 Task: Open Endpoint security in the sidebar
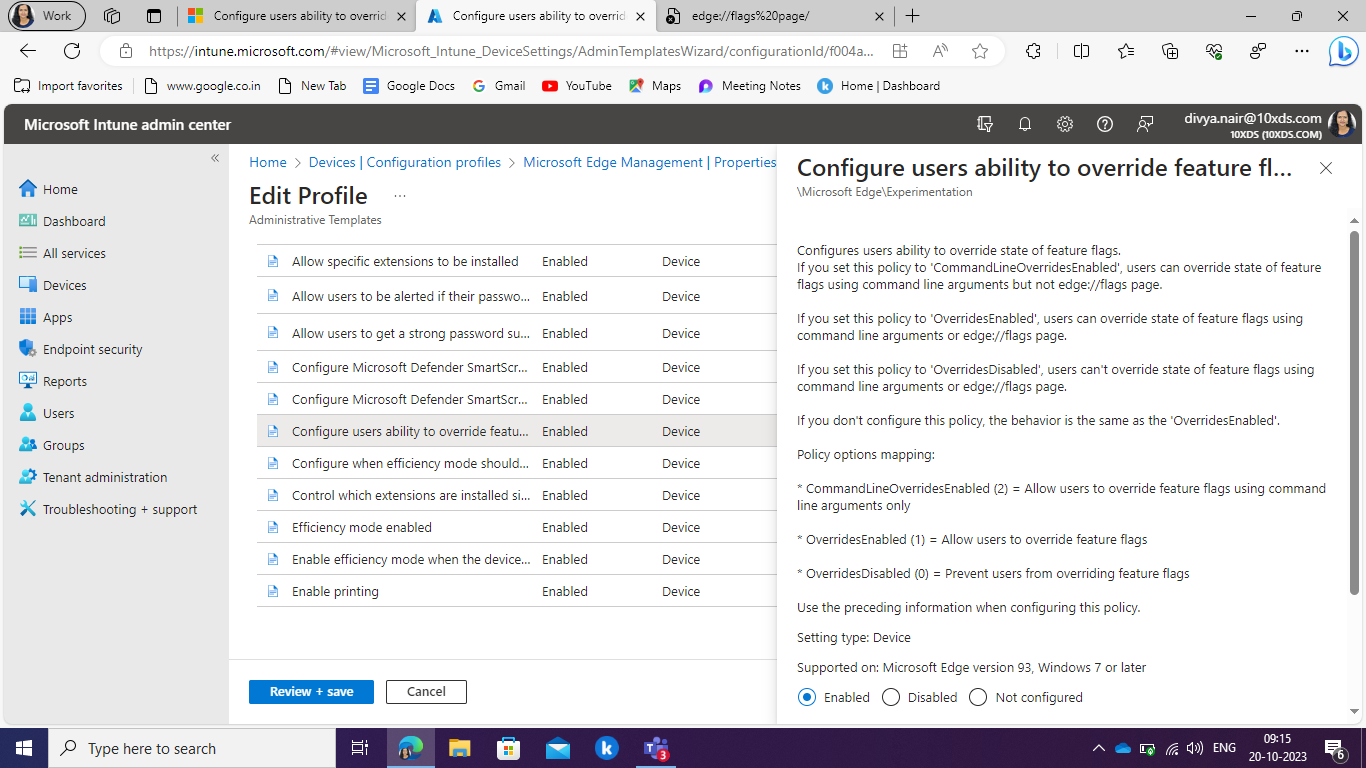click(x=81, y=349)
